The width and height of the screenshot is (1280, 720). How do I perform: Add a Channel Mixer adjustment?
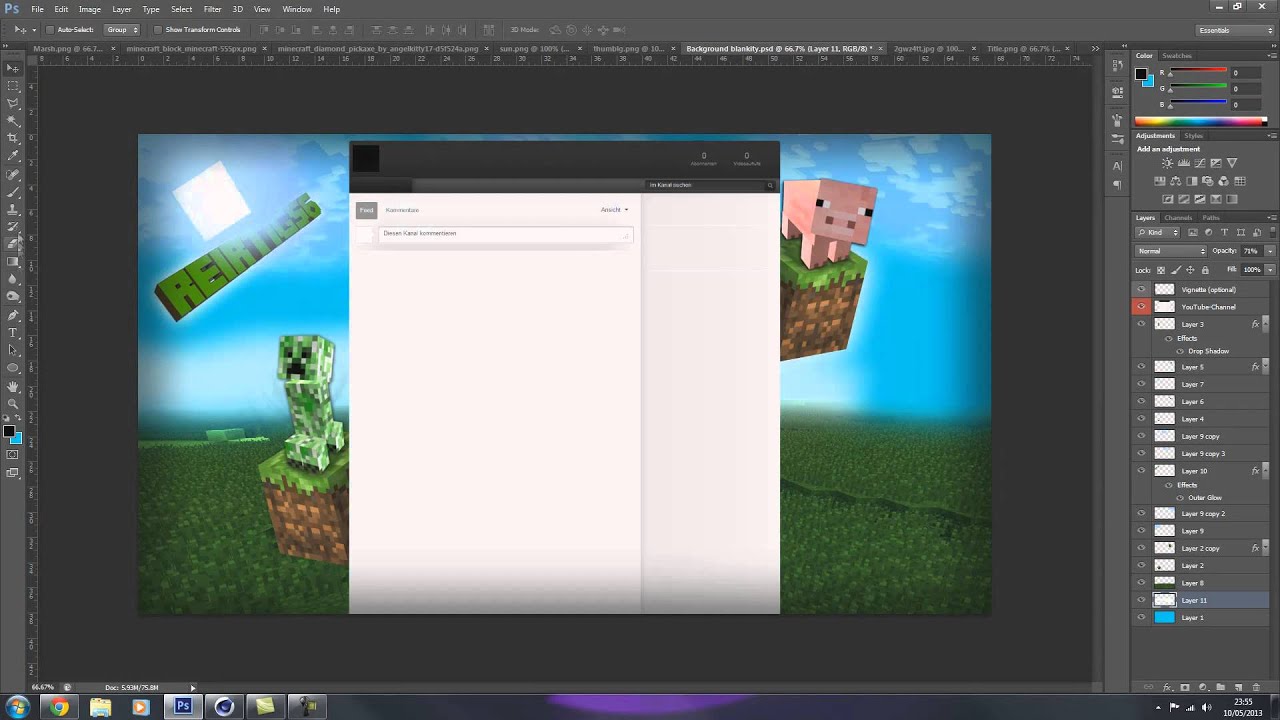click(x=1225, y=181)
